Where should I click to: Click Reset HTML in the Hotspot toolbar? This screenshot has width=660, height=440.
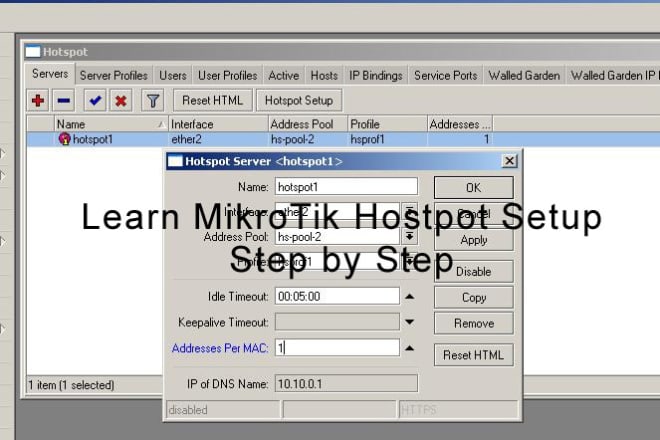click(x=213, y=101)
